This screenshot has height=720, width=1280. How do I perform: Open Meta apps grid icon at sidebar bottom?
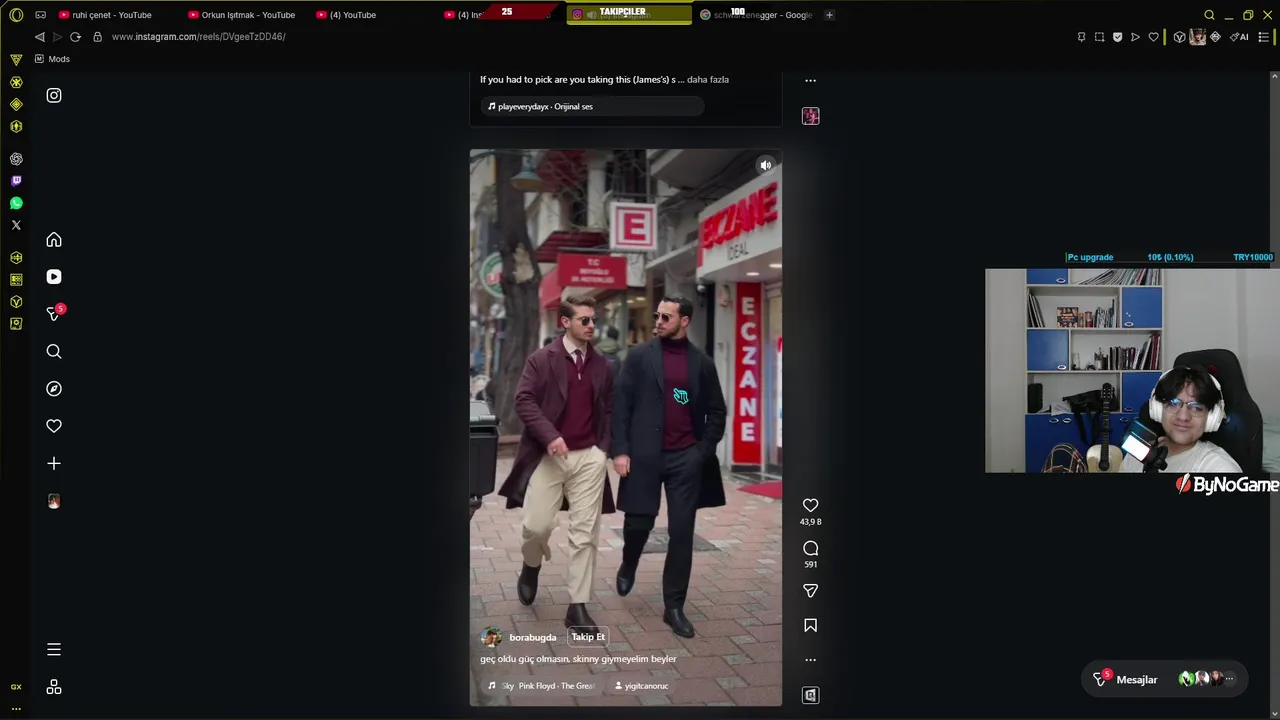(x=54, y=687)
